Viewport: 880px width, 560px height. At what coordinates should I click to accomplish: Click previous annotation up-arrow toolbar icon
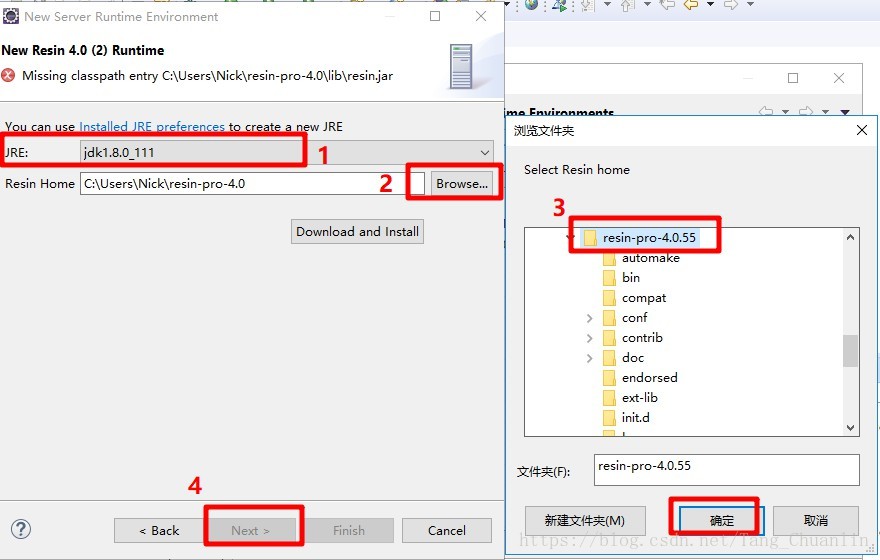(627, 5)
